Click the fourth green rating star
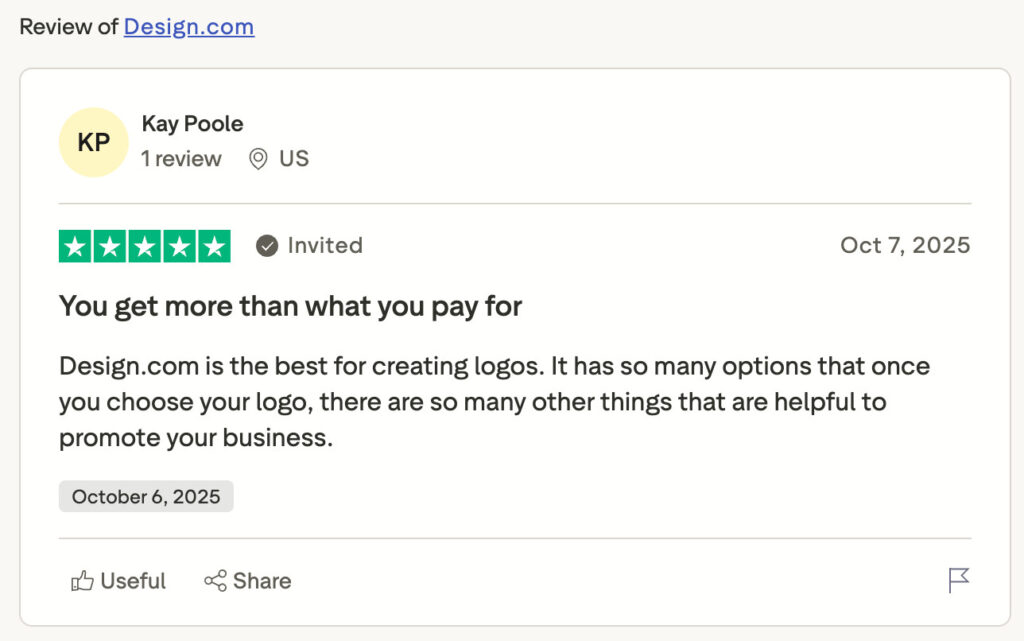This screenshot has height=641, width=1024. pyautogui.click(x=179, y=246)
